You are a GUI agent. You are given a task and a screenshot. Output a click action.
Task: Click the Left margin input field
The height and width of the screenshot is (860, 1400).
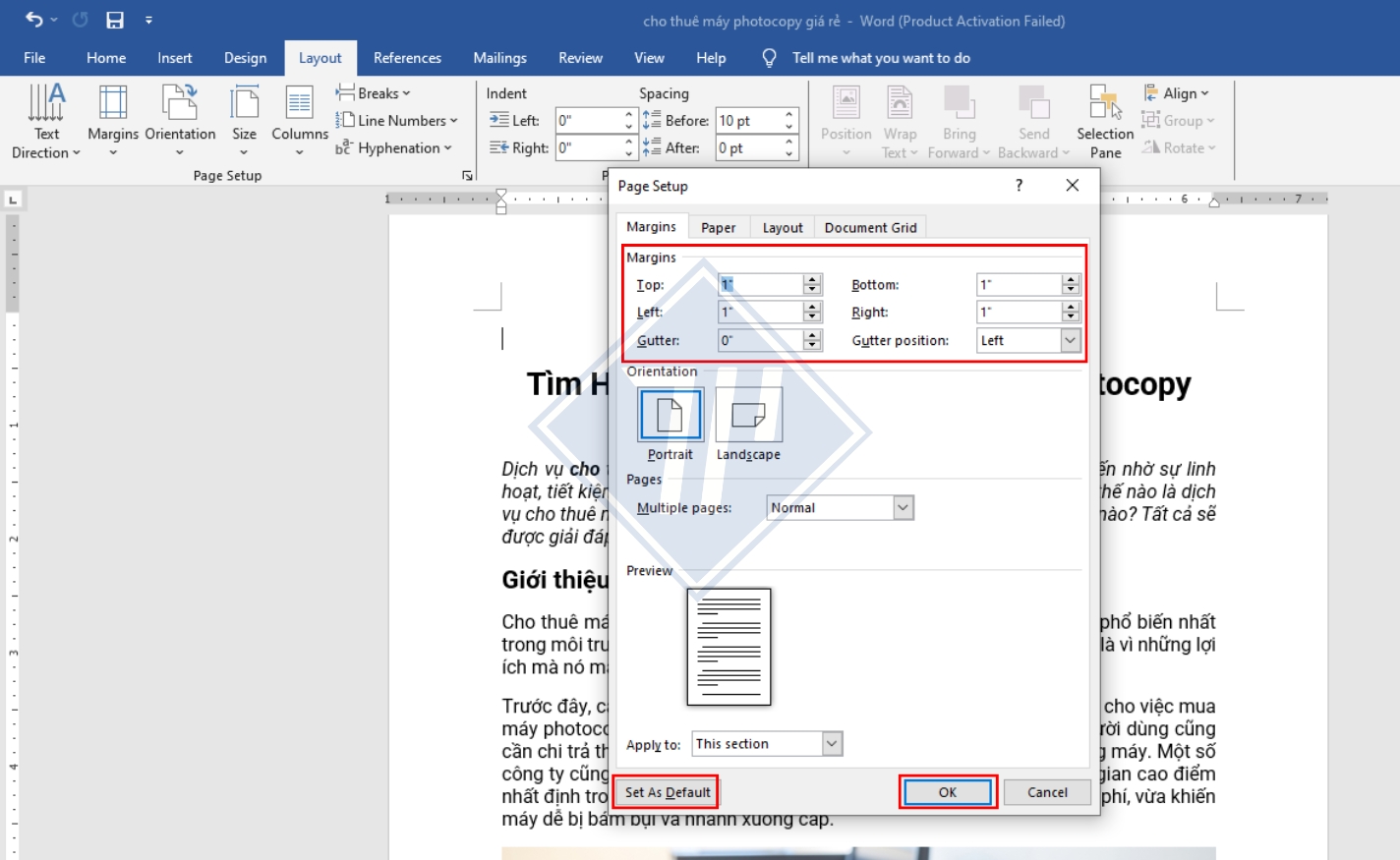click(x=760, y=313)
